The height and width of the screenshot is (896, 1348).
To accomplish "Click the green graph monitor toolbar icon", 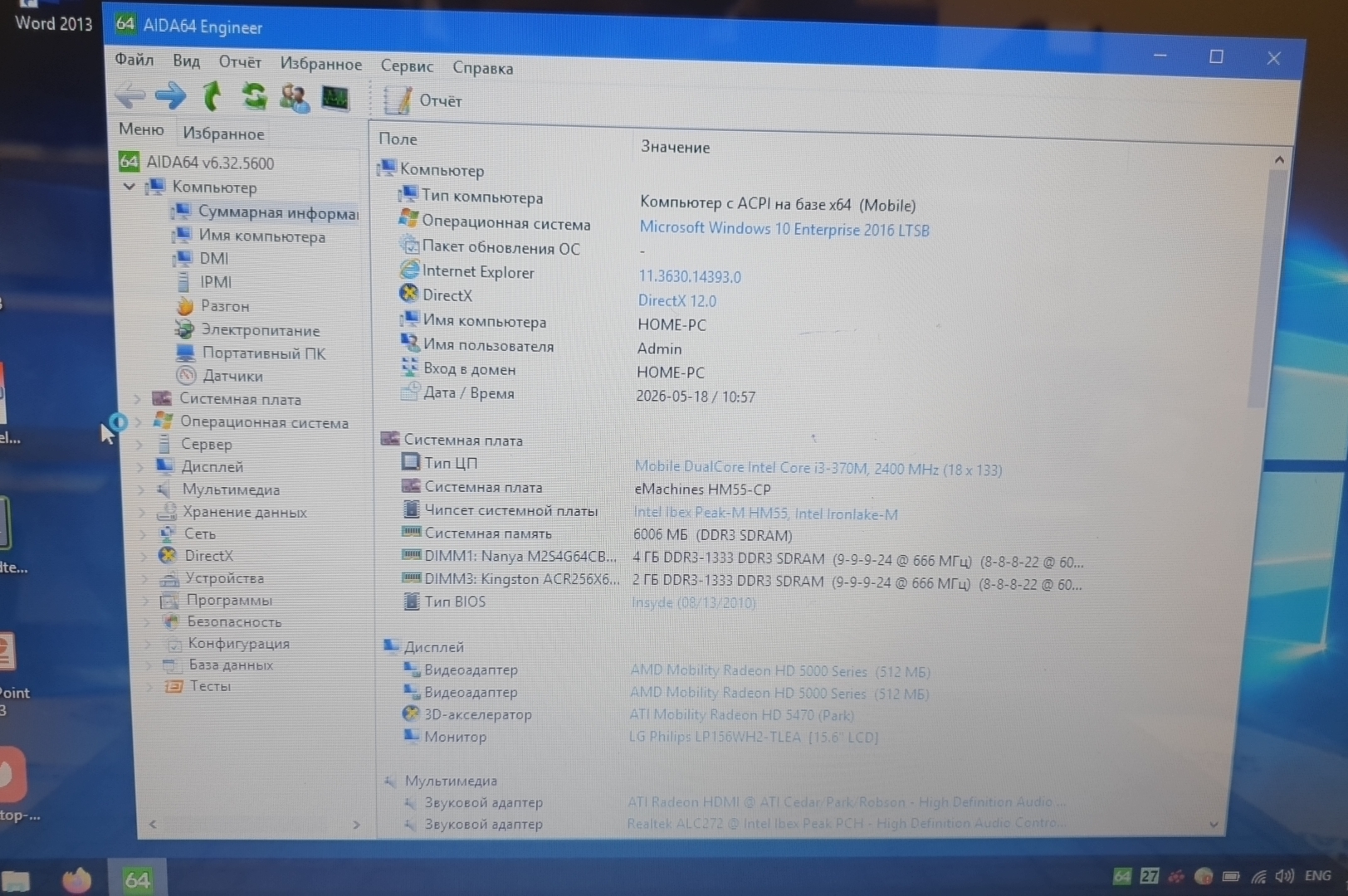I will tap(335, 99).
